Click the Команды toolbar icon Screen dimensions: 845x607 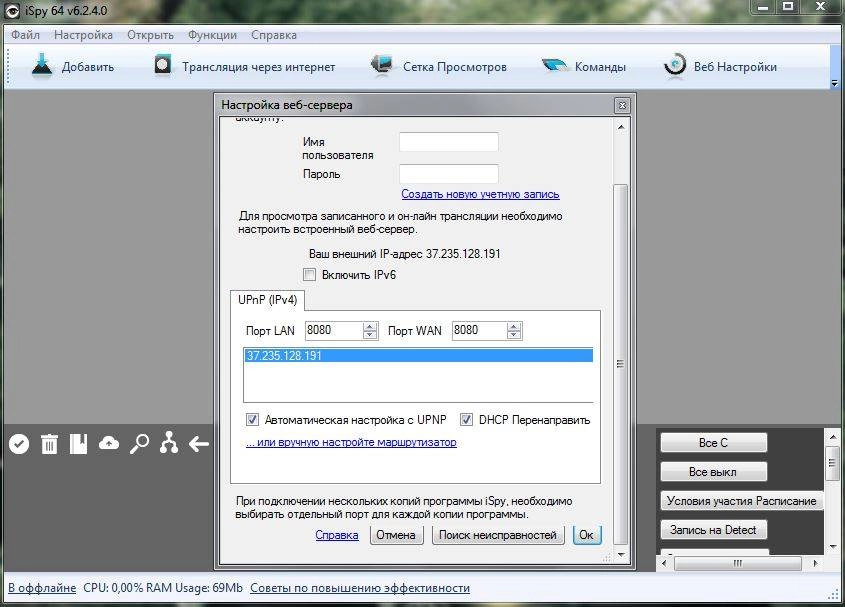[x=555, y=66]
